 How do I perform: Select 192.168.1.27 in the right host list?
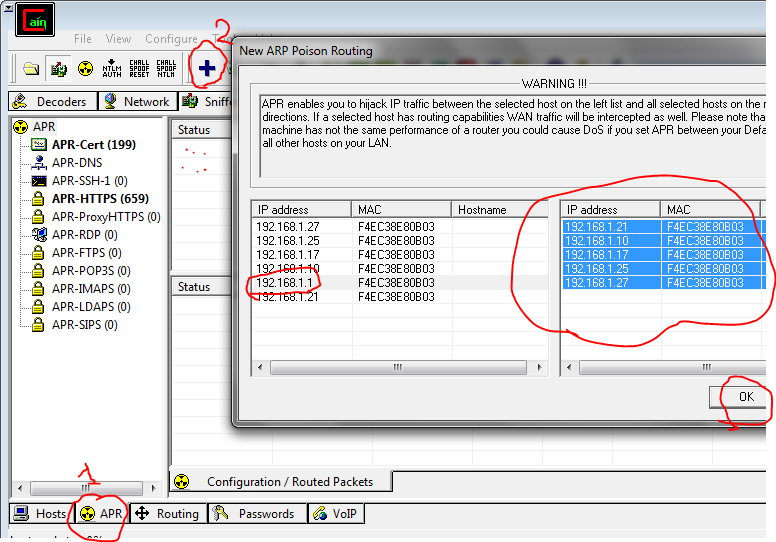[x=664, y=283]
